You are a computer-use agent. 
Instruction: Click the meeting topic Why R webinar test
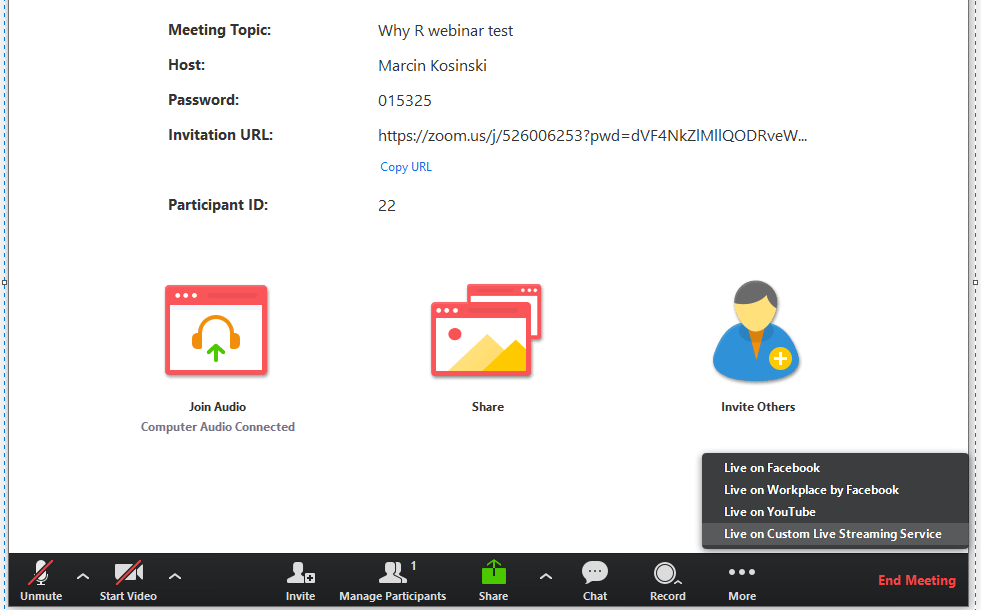pyautogui.click(x=445, y=31)
